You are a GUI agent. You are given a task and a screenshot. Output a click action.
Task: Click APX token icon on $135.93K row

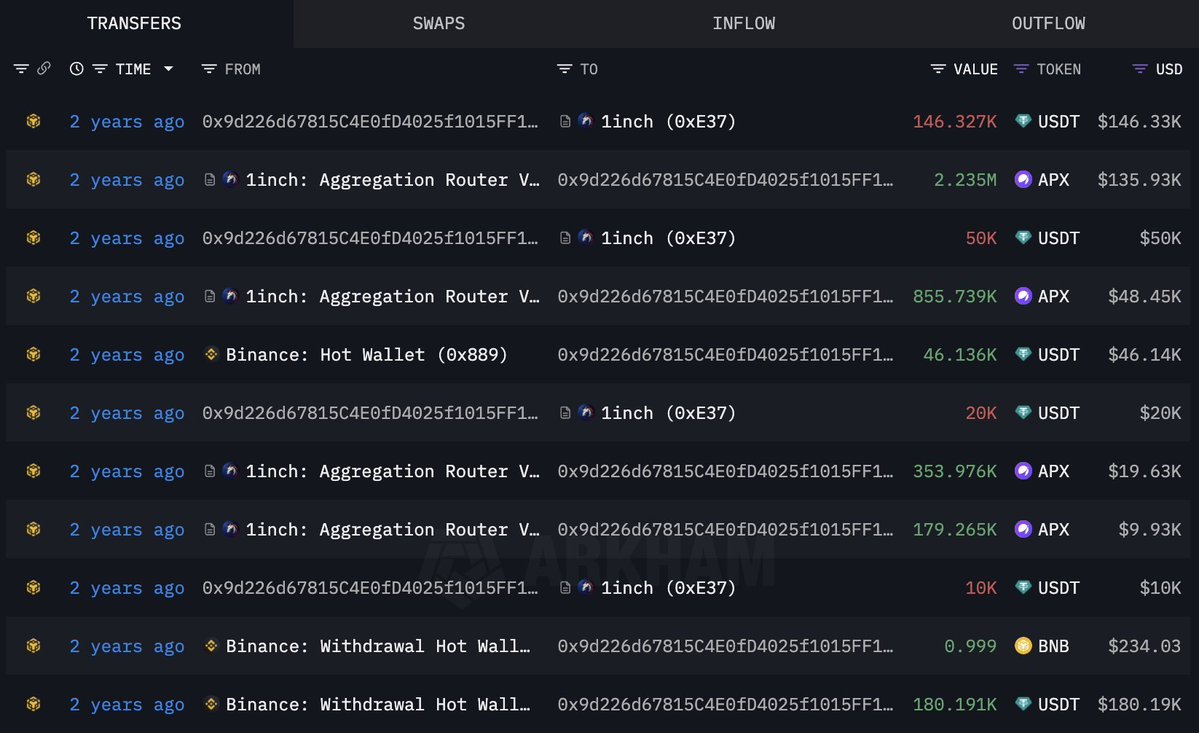1023,179
